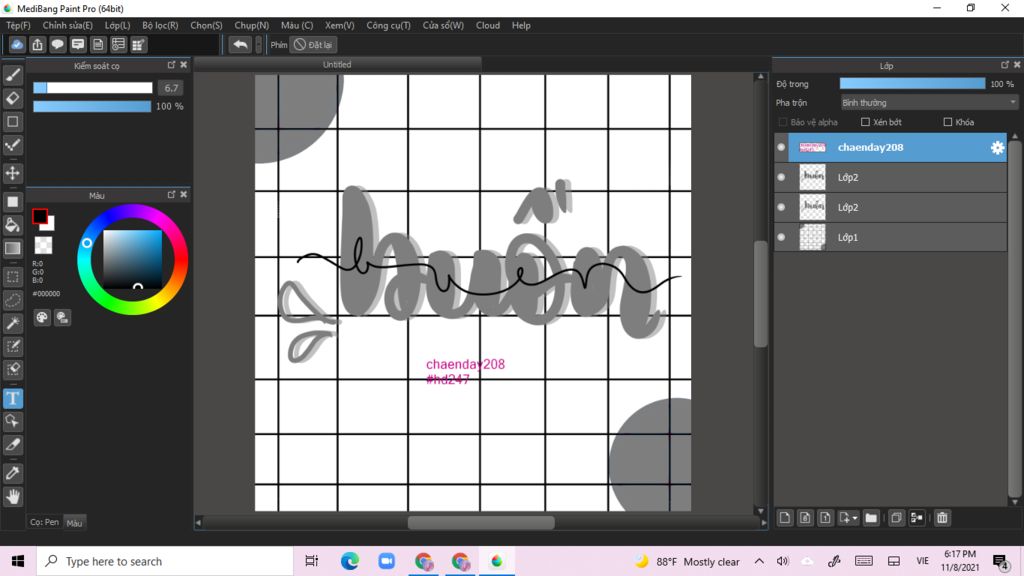Adjust the brush opacity slider
This screenshot has width=1024, height=576.
tap(92, 106)
